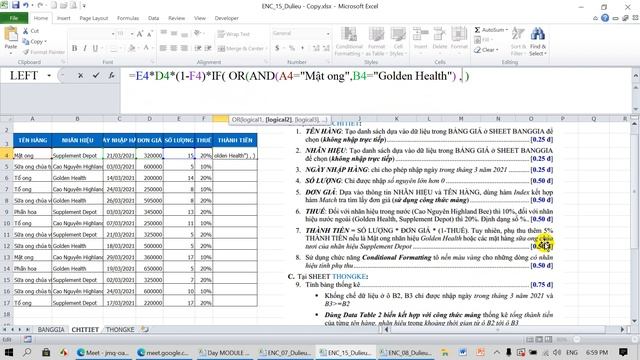The width and height of the screenshot is (640, 360).
Task: Click the Insert Worksheet icon after THONGKE
Action: (145, 329)
